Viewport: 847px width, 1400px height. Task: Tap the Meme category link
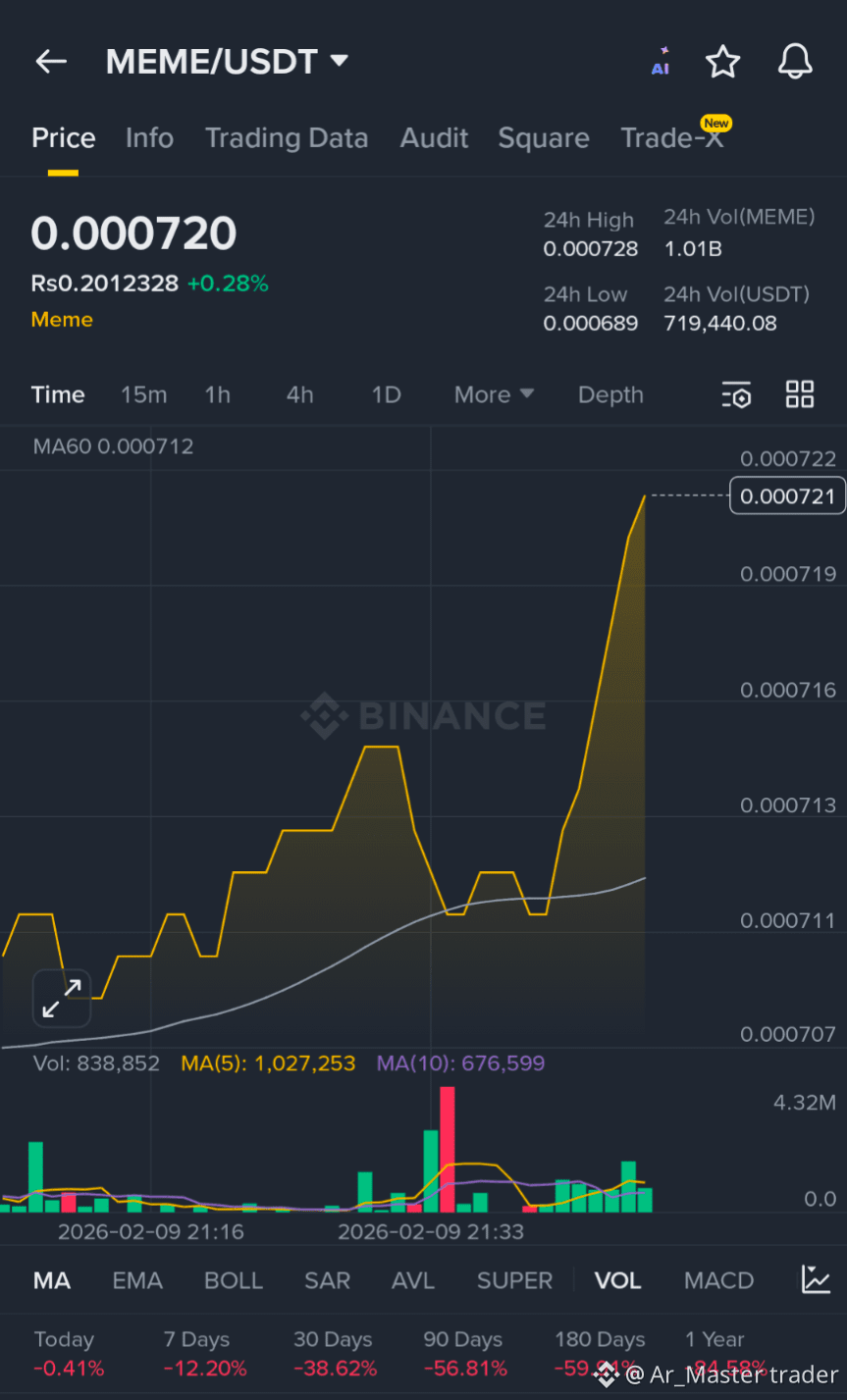[x=62, y=320]
